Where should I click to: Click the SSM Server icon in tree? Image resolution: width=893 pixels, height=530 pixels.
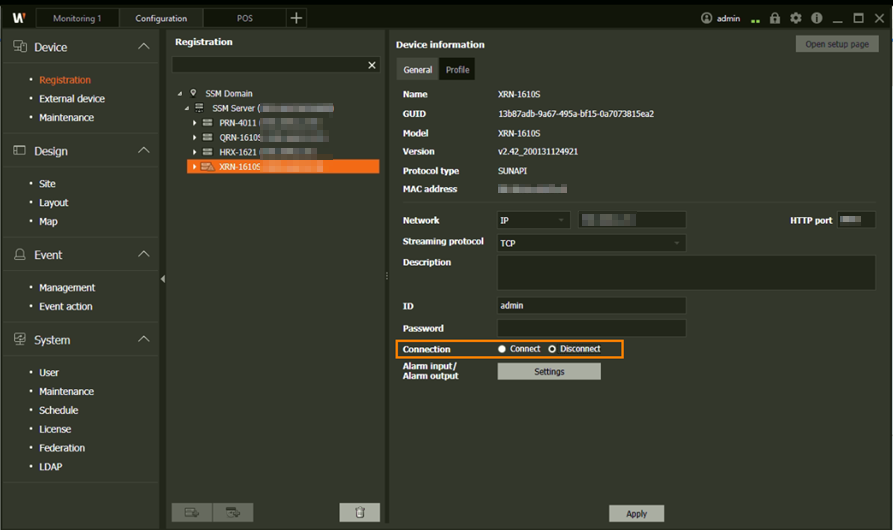click(199, 108)
